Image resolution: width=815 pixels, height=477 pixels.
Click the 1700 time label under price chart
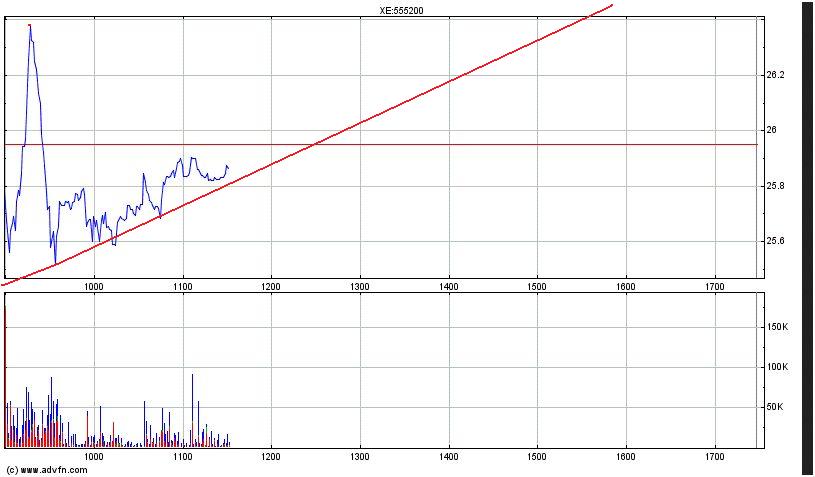click(715, 286)
